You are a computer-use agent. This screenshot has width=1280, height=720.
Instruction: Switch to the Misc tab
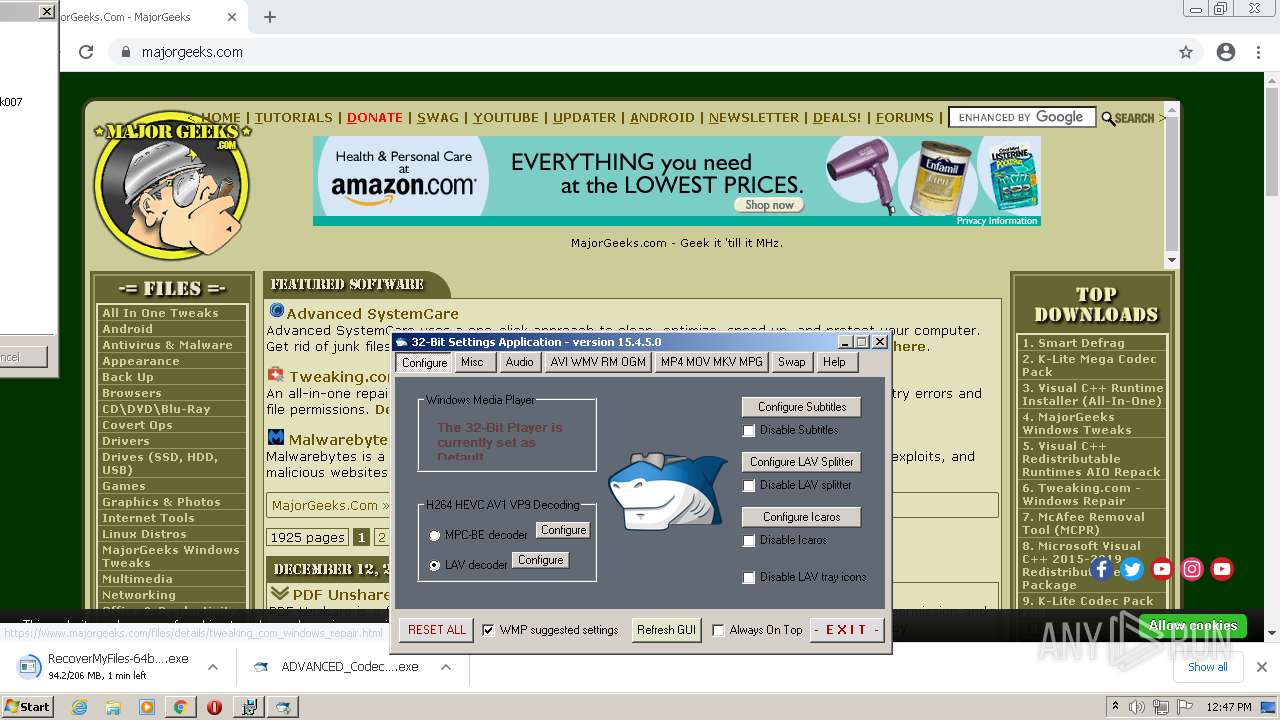click(472, 362)
